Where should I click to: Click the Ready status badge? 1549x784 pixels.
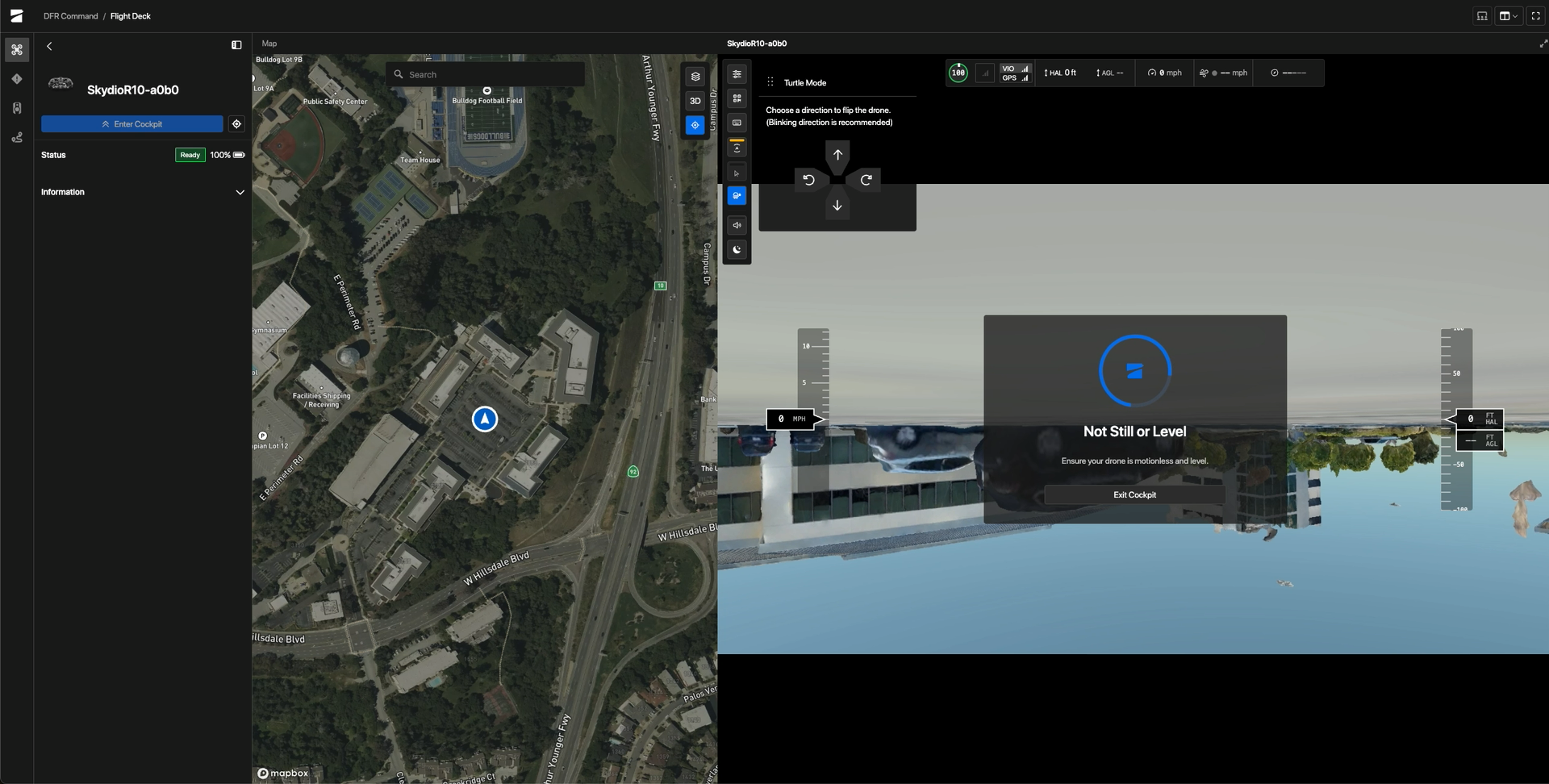point(190,155)
